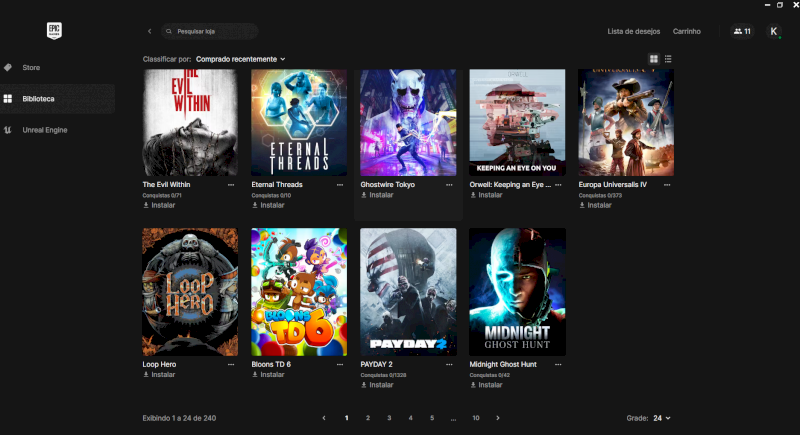Go to page 10

point(476,418)
